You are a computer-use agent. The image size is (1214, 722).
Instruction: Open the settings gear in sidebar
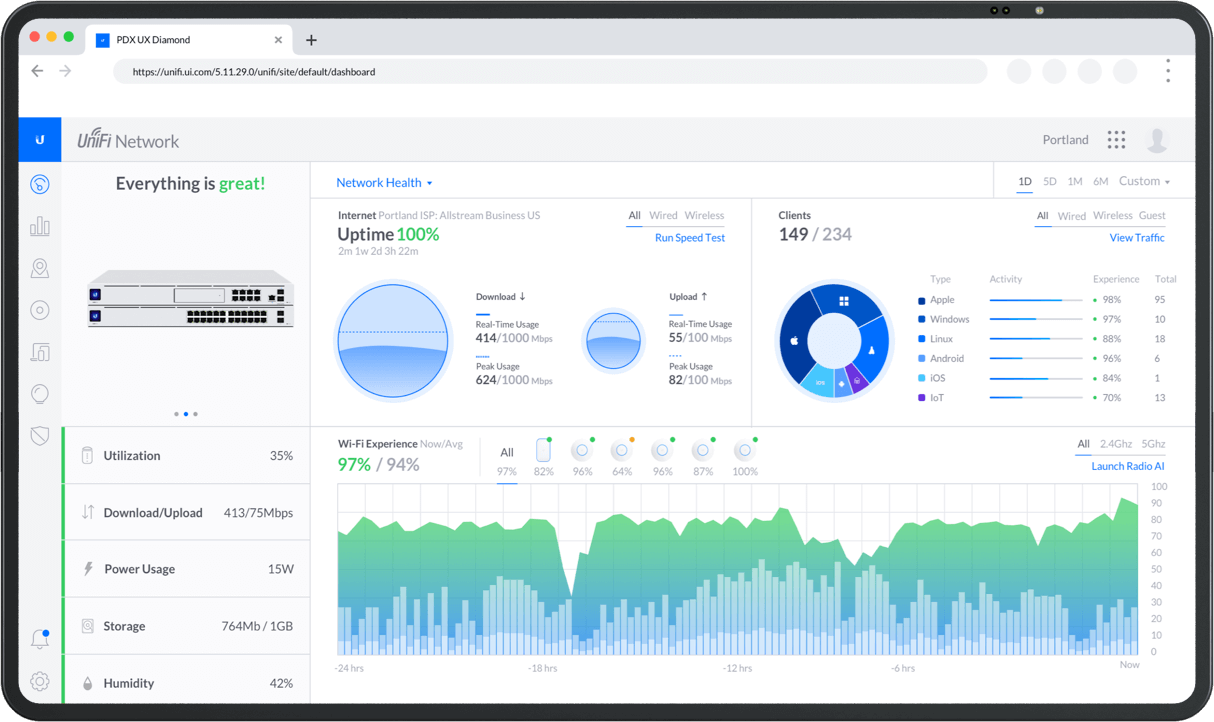point(40,682)
